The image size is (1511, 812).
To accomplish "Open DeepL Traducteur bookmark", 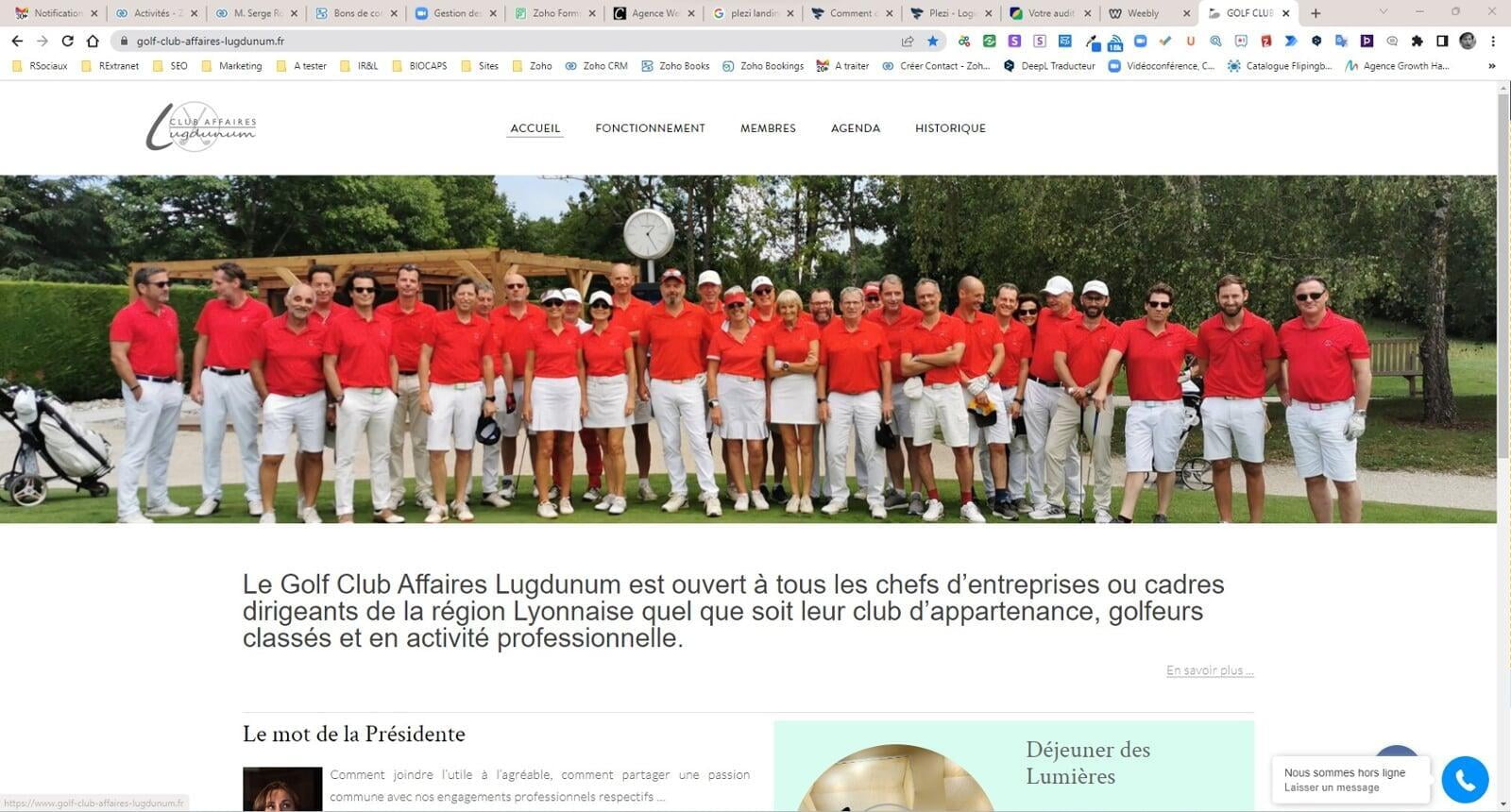I will pos(1049,66).
